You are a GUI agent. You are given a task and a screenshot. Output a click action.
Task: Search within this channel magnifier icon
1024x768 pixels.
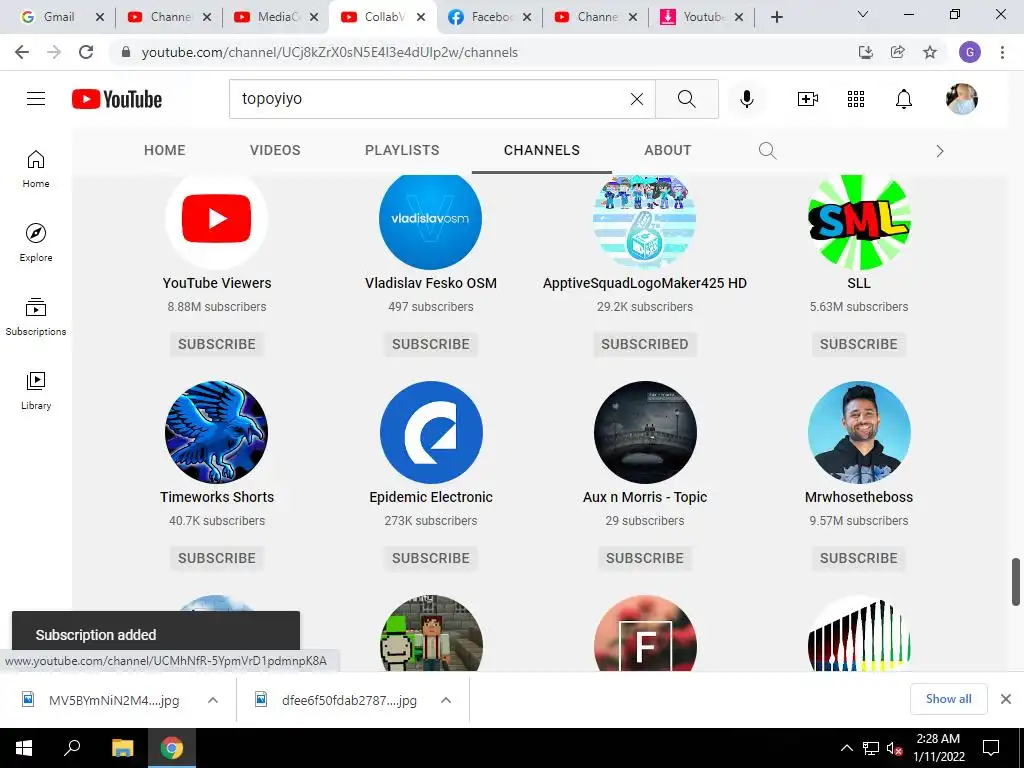coord(767,151)
